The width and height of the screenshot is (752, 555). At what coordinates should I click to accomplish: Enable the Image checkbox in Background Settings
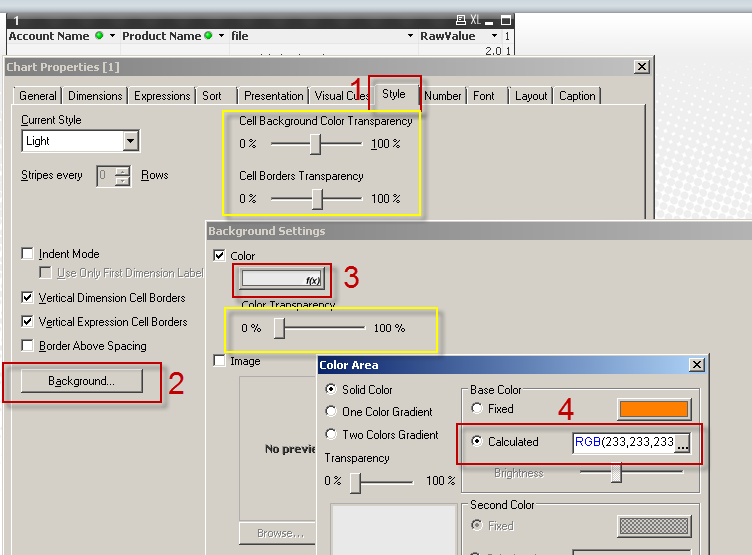(x=220, y=361)
